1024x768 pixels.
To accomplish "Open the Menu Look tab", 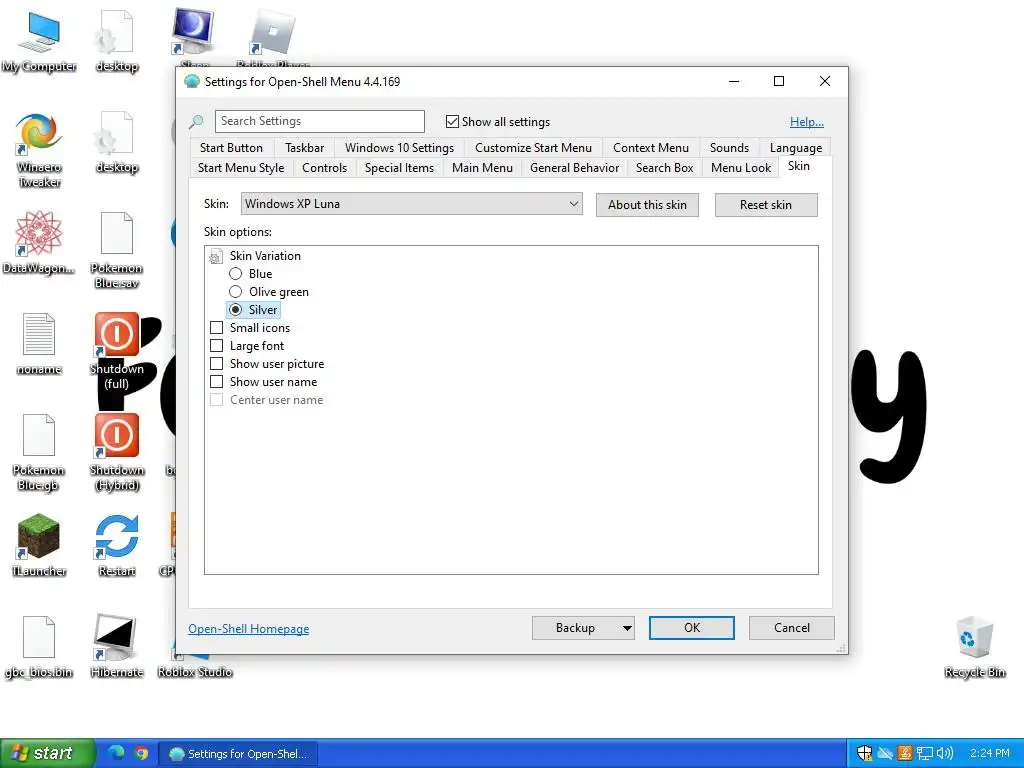I will point(741,168).
